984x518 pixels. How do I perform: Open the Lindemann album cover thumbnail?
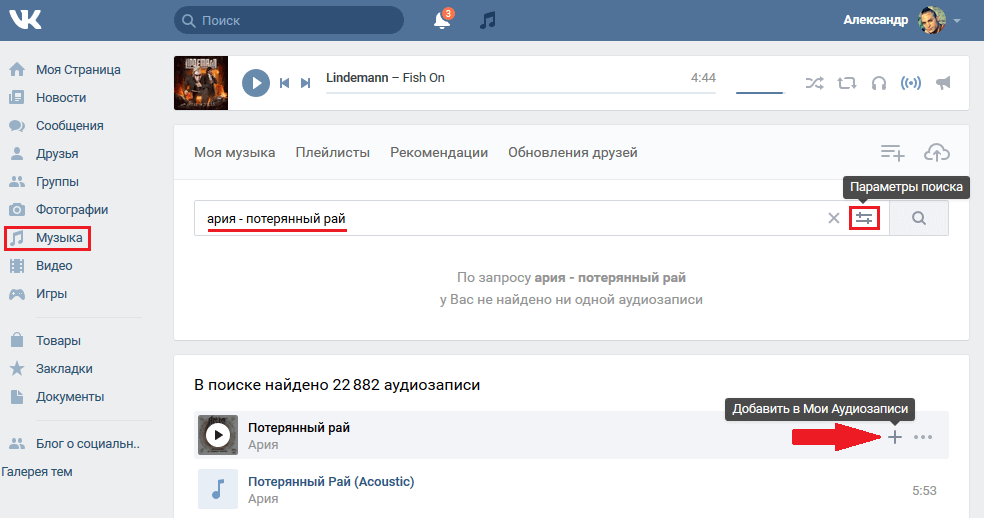tap(201, 83)
